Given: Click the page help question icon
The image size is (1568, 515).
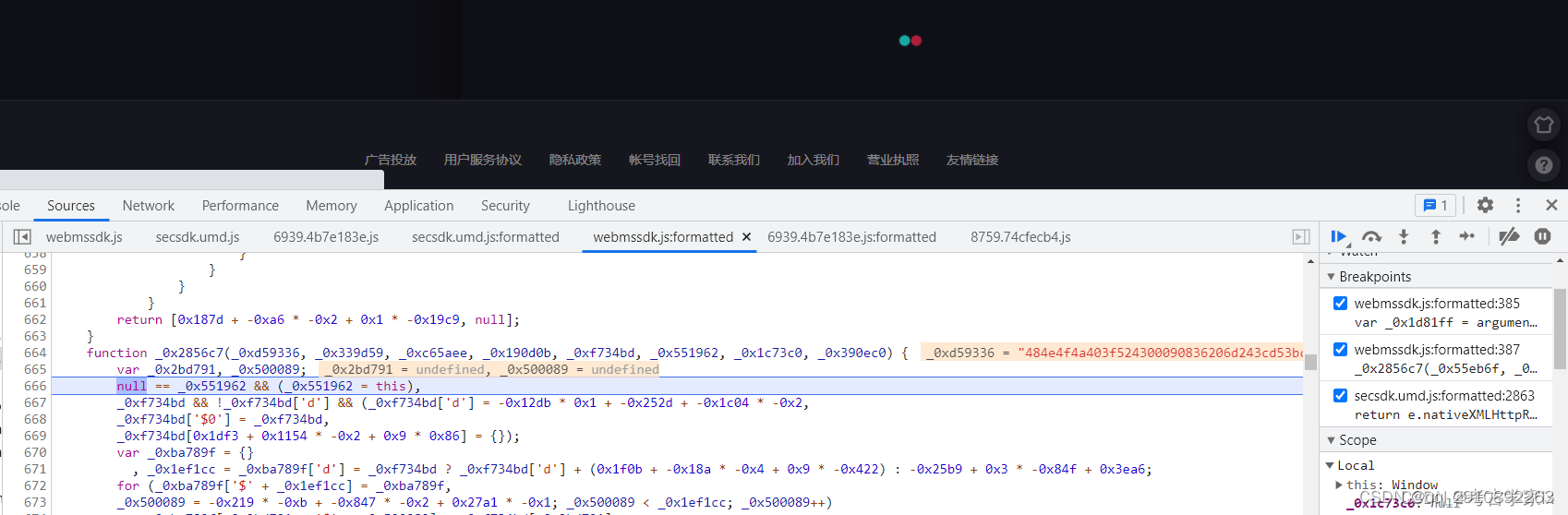Looking at the screenshot, I should point(1544,165).
